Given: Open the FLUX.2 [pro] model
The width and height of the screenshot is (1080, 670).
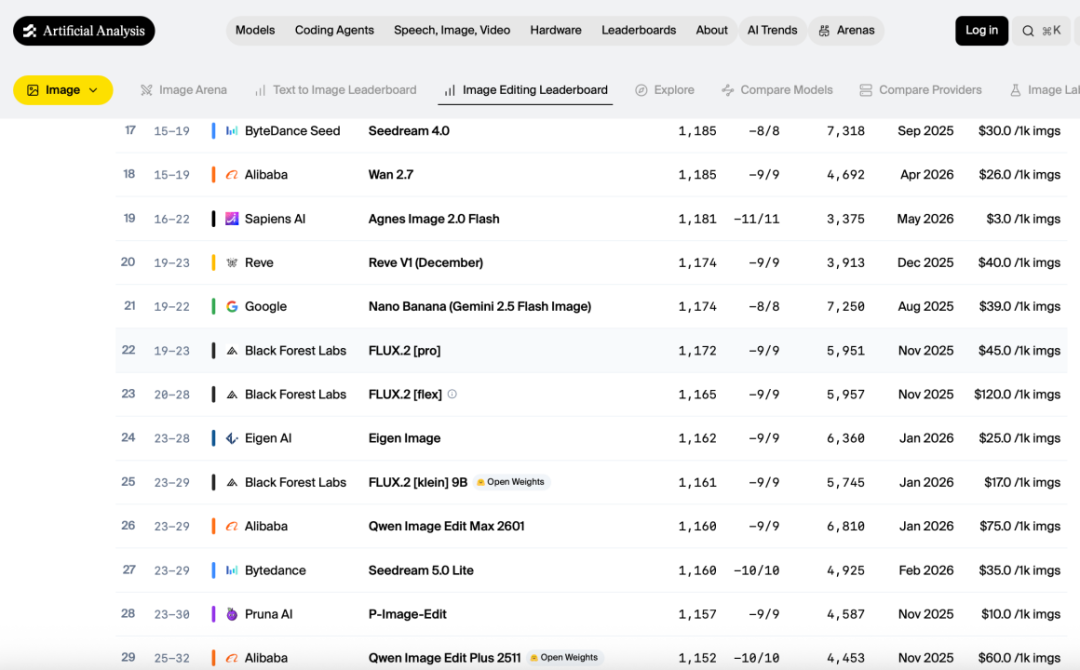Looking at the screenshot, I should [x=404, y=350].
